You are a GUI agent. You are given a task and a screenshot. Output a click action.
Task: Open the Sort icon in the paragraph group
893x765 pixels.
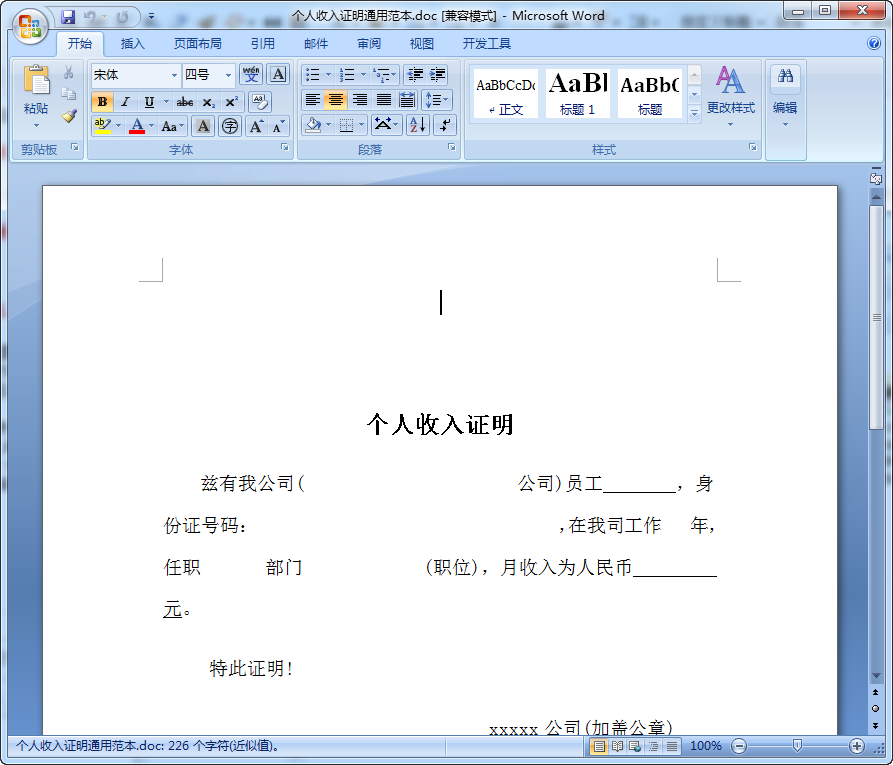pyautogui.click(x=418, y=123)
